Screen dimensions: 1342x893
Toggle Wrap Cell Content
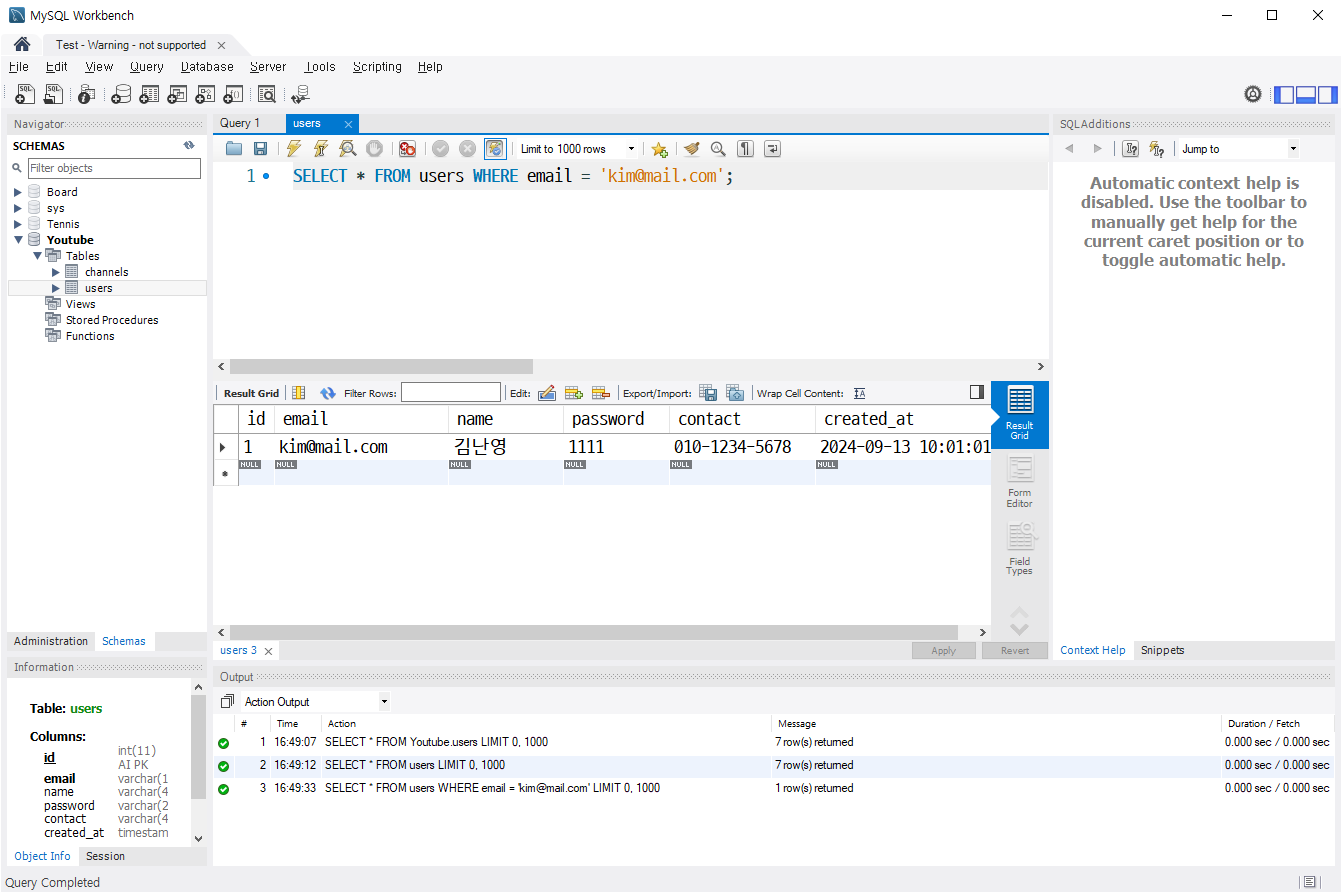[x=859, y=393]
